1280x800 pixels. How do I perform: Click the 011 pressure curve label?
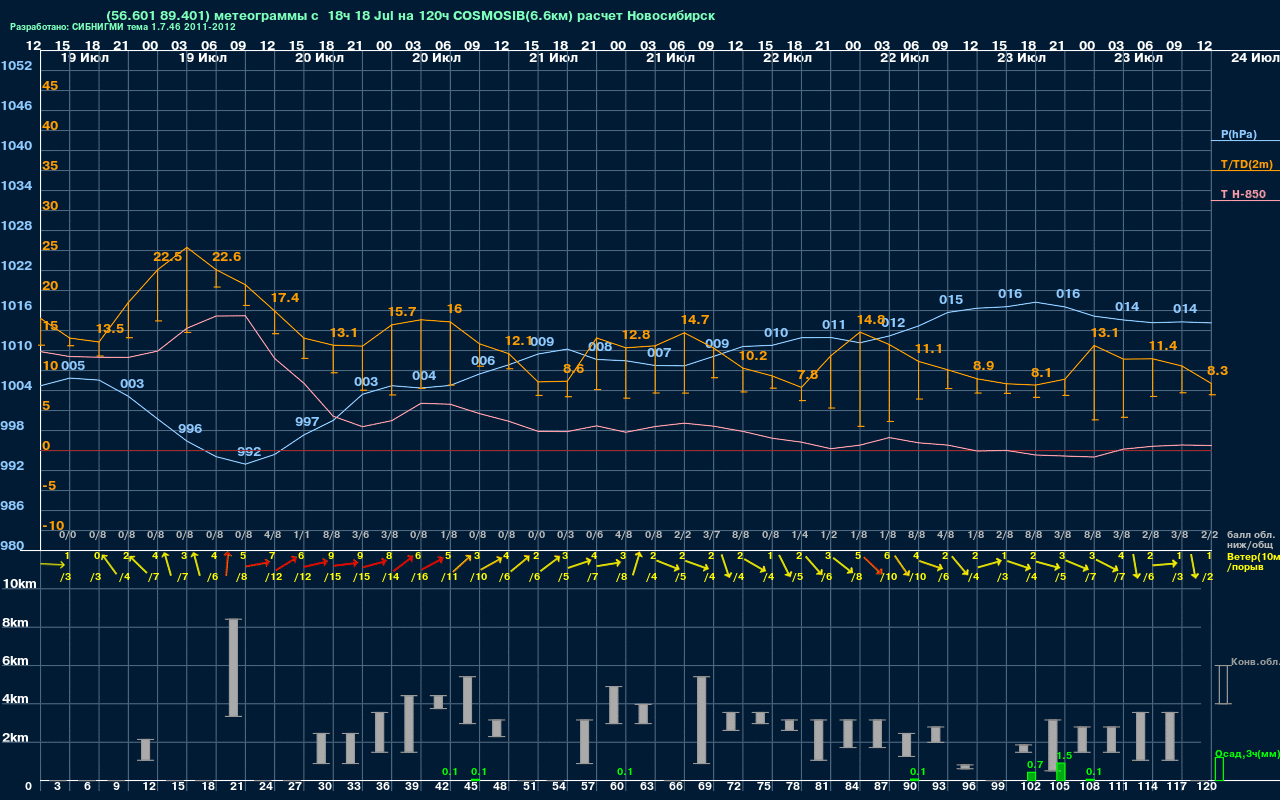tap(834, 325)
